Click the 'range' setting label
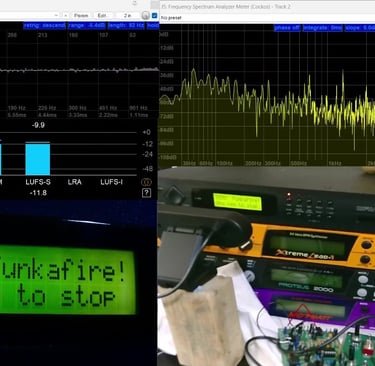375x366 pixels. coord(87,25)
